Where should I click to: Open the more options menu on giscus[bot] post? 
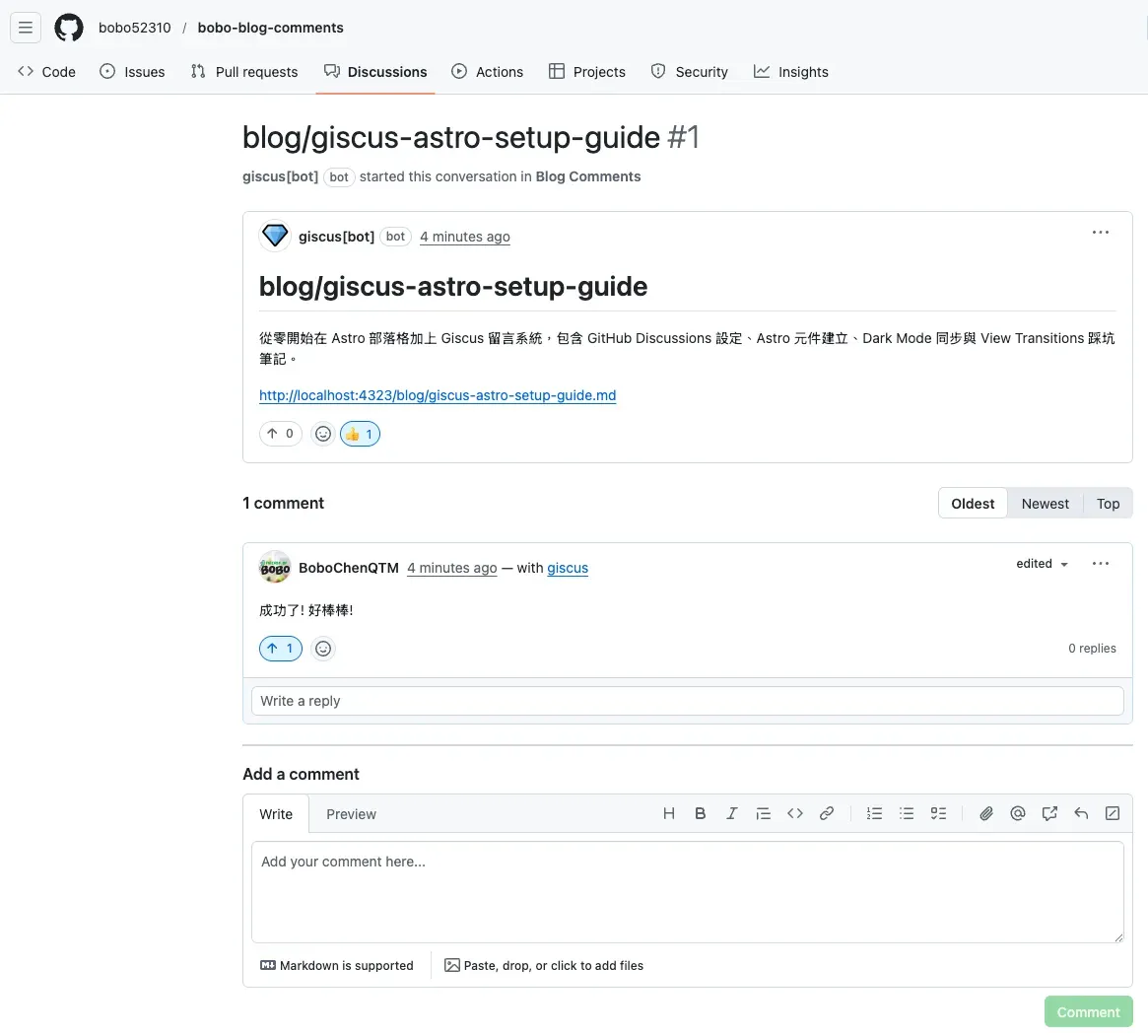coord(1100,232)
